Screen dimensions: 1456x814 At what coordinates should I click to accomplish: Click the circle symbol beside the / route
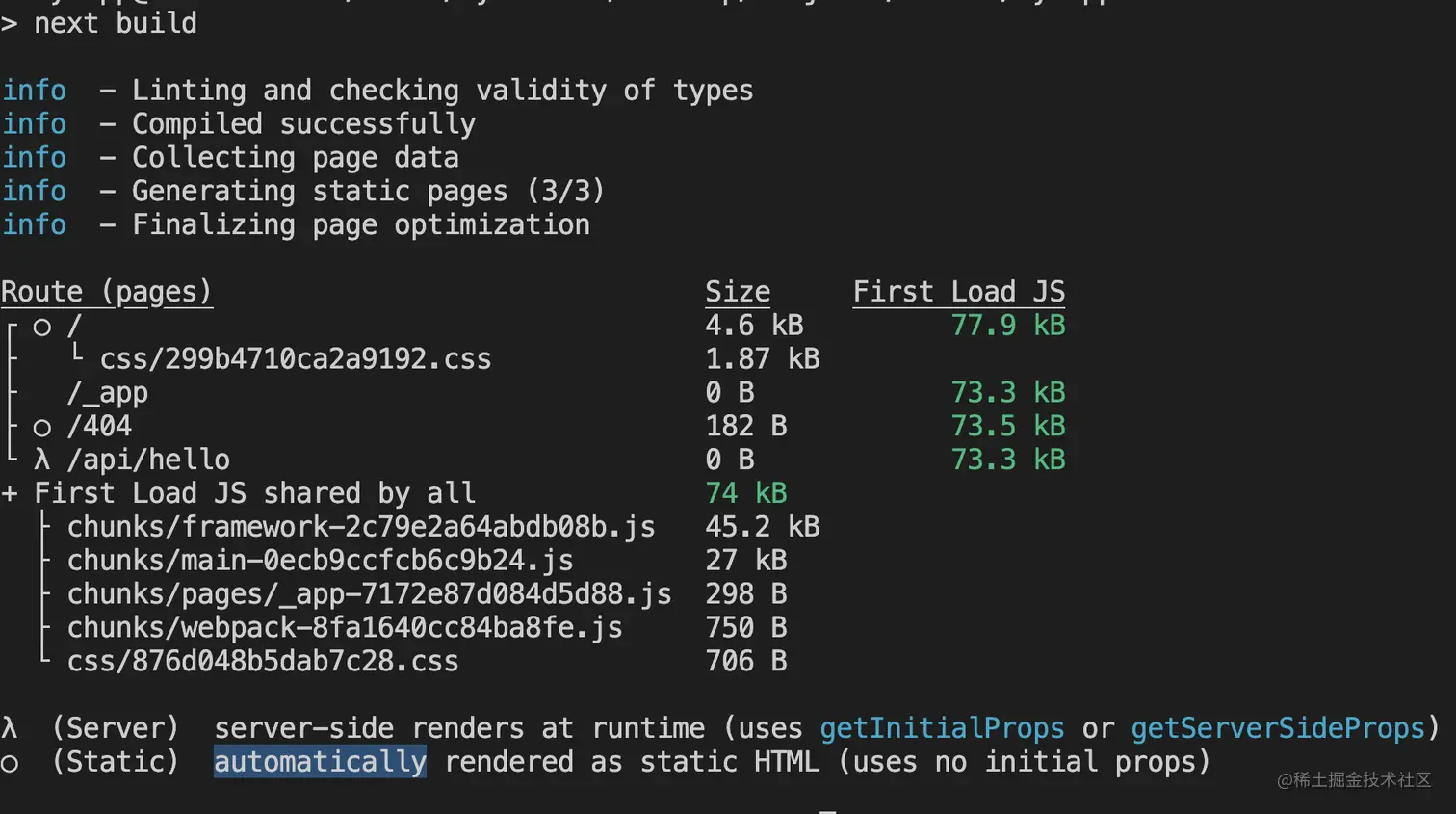click(41, 328)
